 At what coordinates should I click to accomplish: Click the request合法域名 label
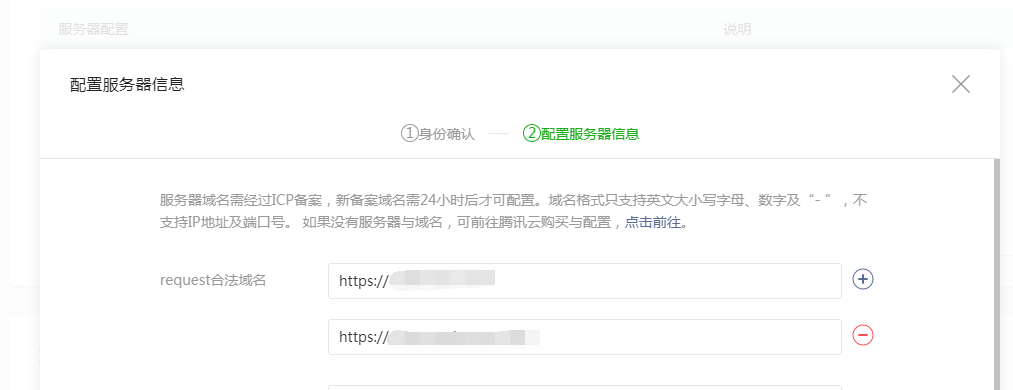pyautogui.click(x=213, y=280)
